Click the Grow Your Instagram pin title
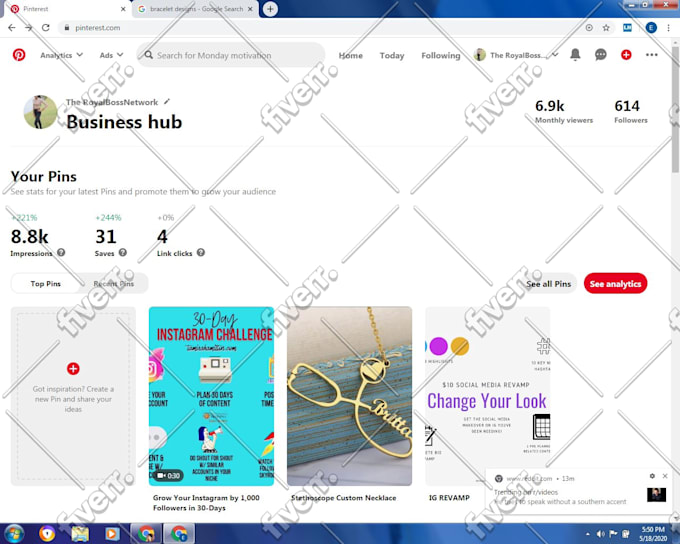680x544 pixels. [x=206, y=503]
